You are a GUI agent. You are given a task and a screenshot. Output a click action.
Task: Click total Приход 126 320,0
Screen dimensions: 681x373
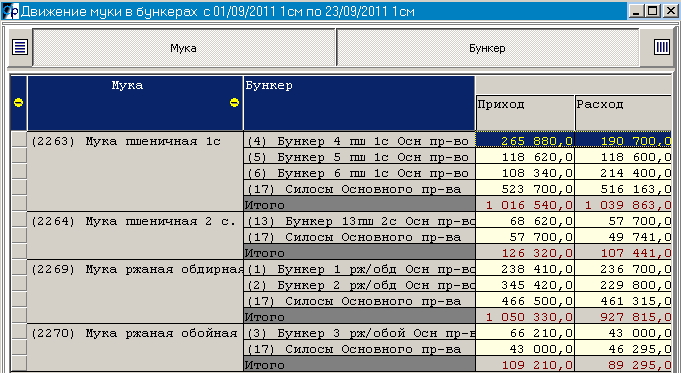(x=525, y=252)
